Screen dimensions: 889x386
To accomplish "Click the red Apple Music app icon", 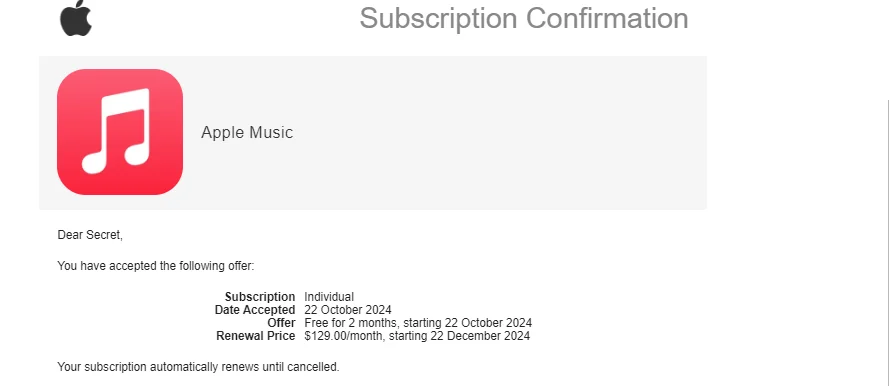I will 120,132.
